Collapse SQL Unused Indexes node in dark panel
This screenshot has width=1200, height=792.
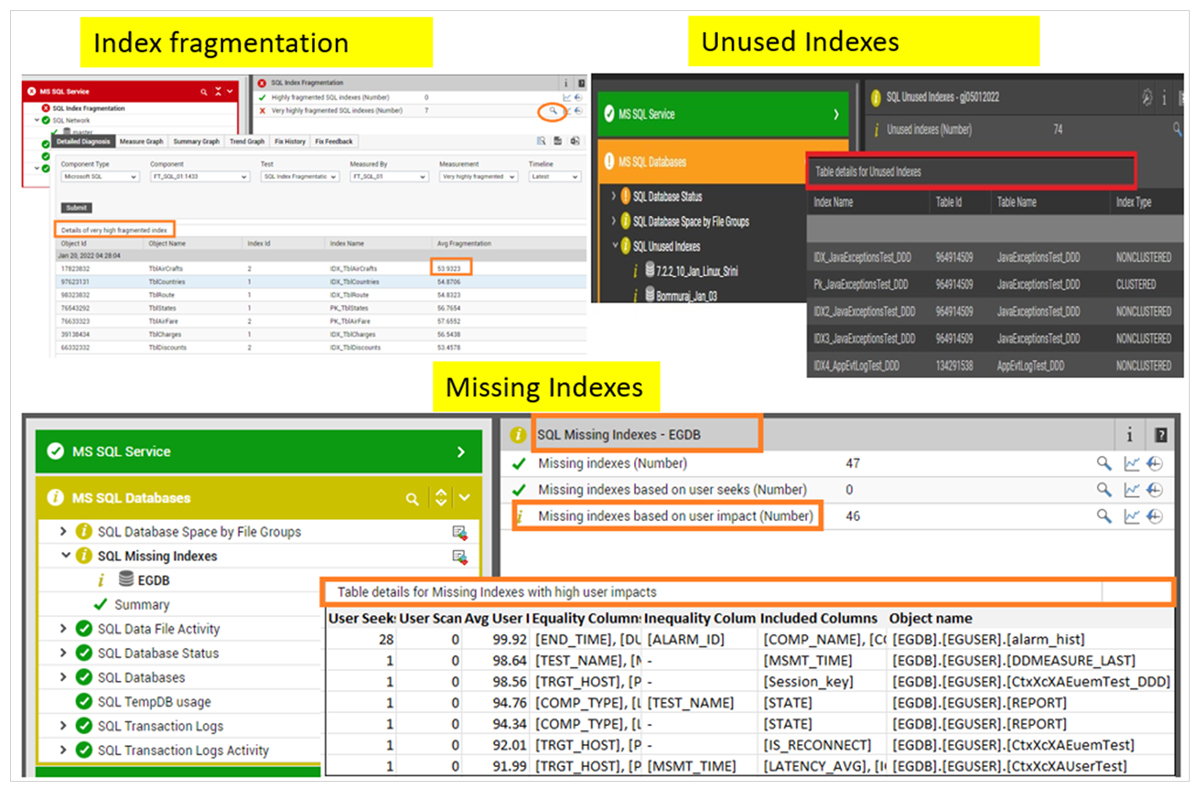coord(614,246)
